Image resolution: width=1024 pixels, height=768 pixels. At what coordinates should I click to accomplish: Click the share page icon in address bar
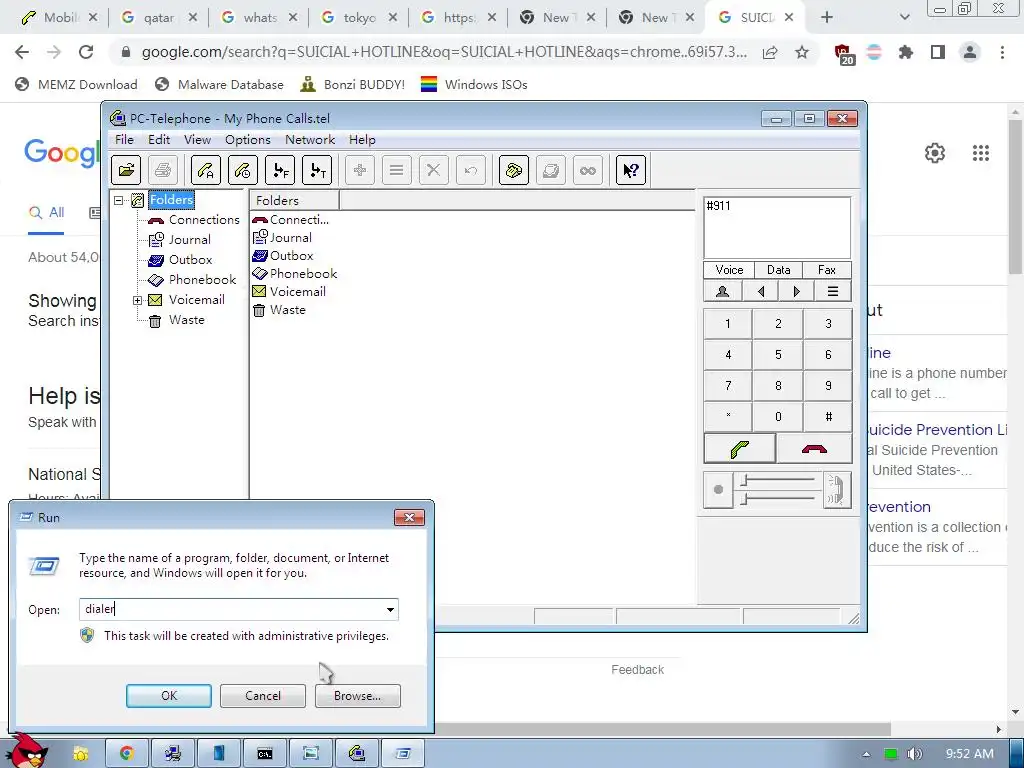770,52
